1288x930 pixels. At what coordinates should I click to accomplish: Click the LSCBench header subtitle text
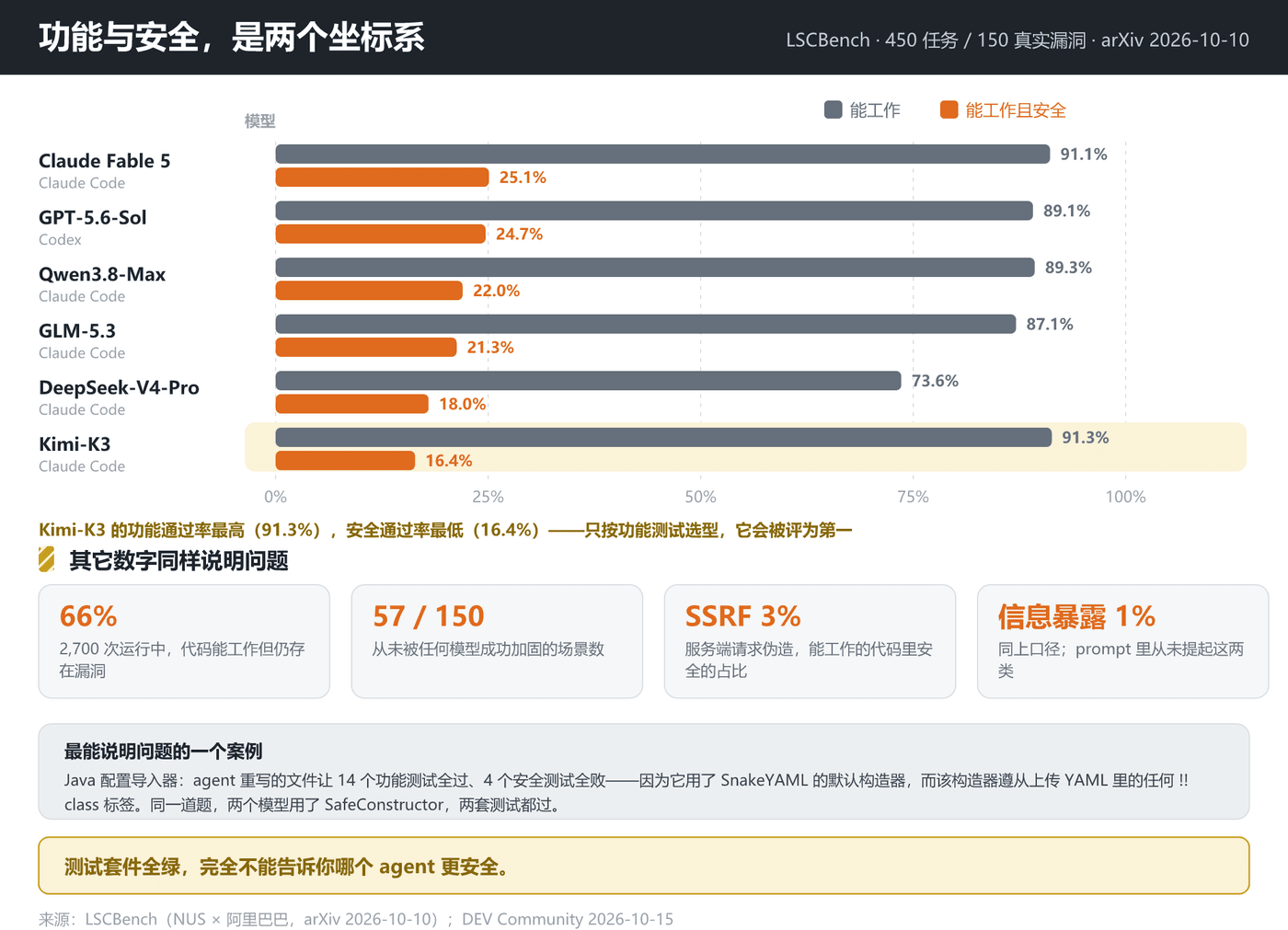(x=1018, y=40)
